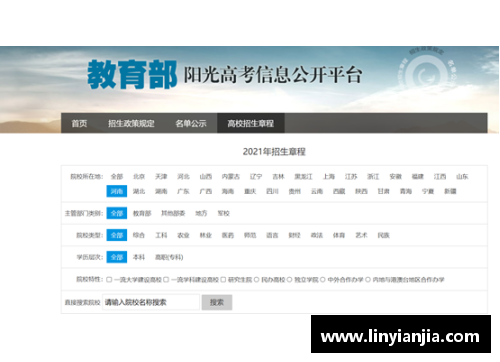Choose 师范 school type
The width and height of the screenshot is (500, 362).
point(250,235)
